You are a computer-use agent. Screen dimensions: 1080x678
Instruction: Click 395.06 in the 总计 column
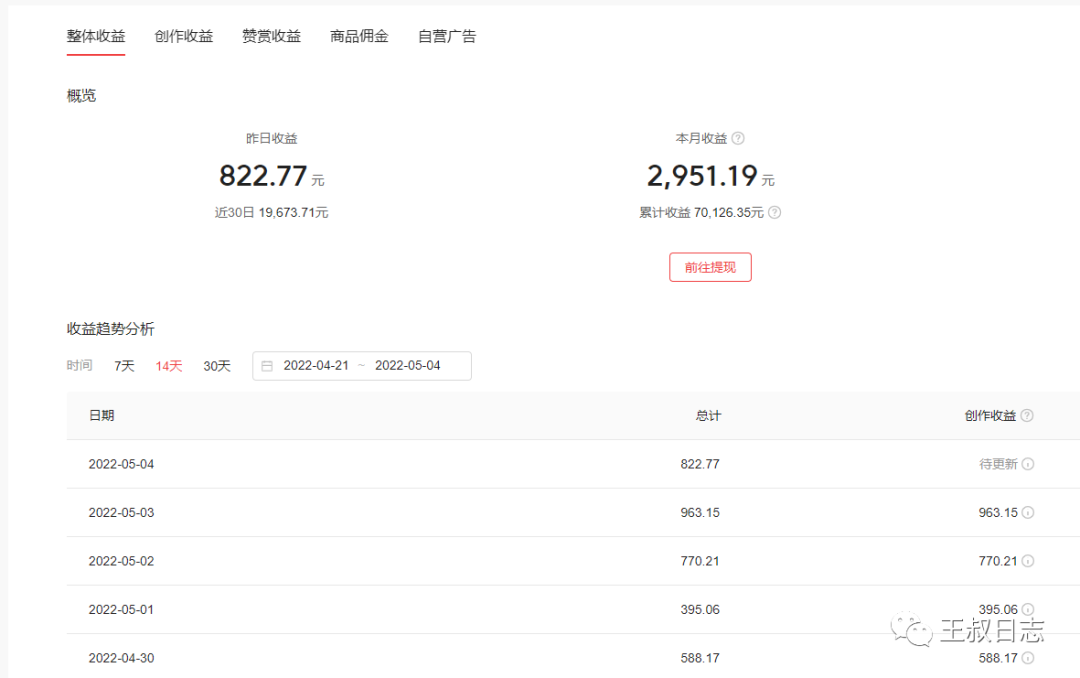tap(700, 610)
